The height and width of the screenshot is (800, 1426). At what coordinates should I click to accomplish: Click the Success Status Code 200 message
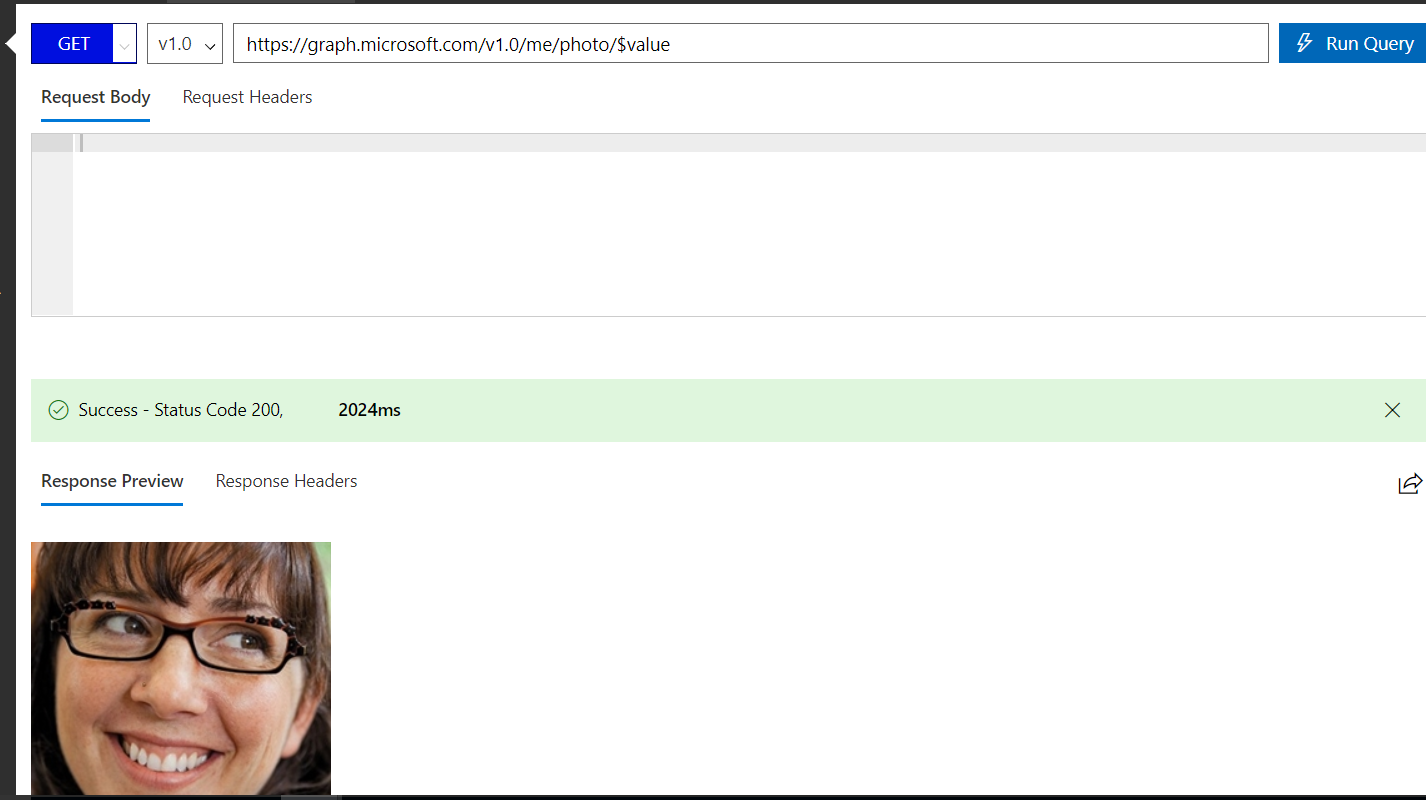(x=178, y=410)
